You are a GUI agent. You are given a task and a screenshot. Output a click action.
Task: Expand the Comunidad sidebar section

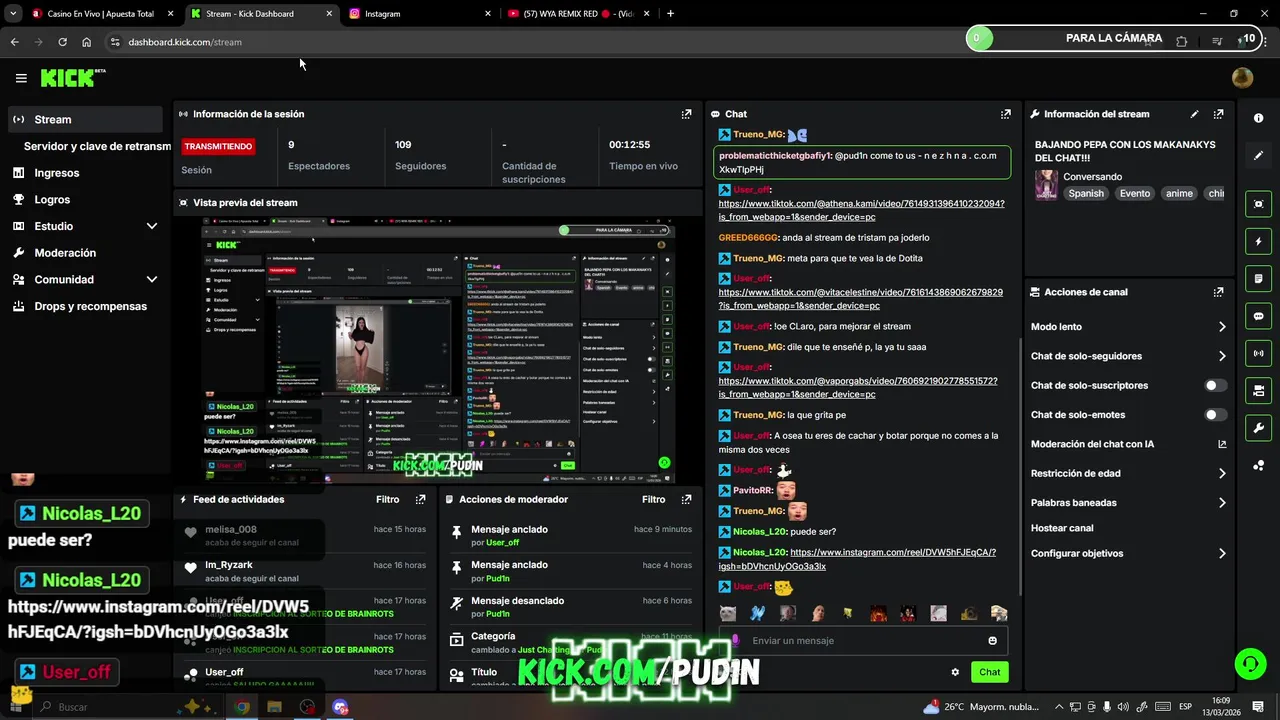[x=152, y=280]
